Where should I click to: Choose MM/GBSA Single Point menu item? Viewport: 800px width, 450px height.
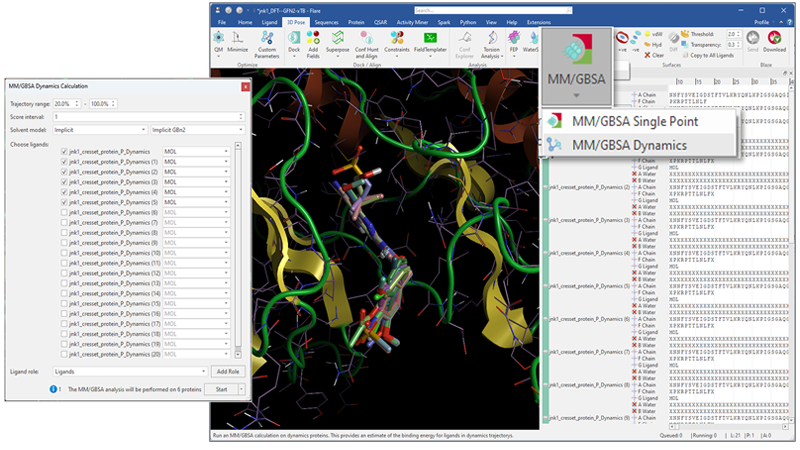pyautogui.click(x=638, y=121)
